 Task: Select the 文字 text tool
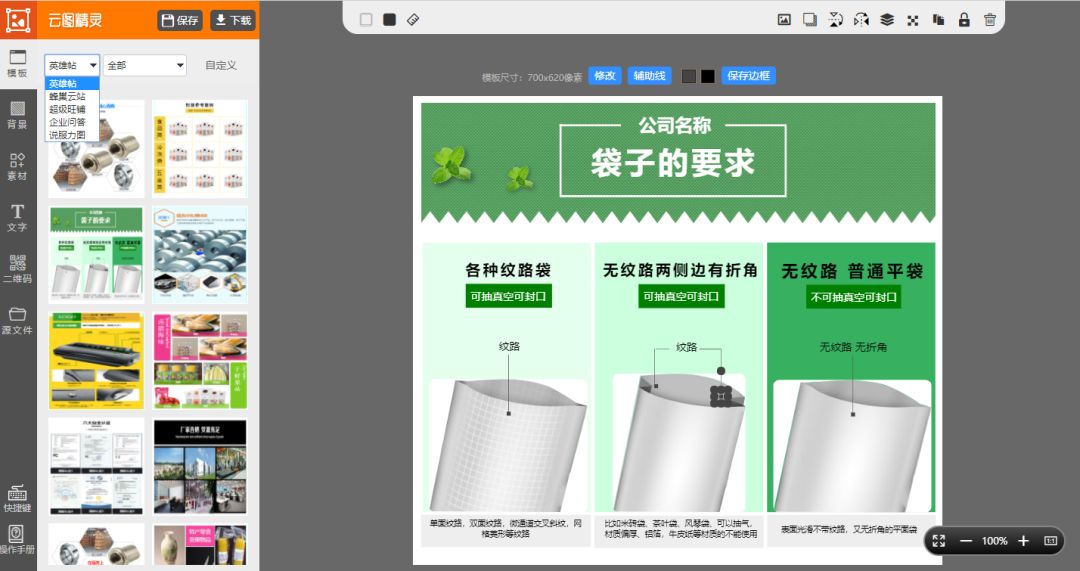17,218
